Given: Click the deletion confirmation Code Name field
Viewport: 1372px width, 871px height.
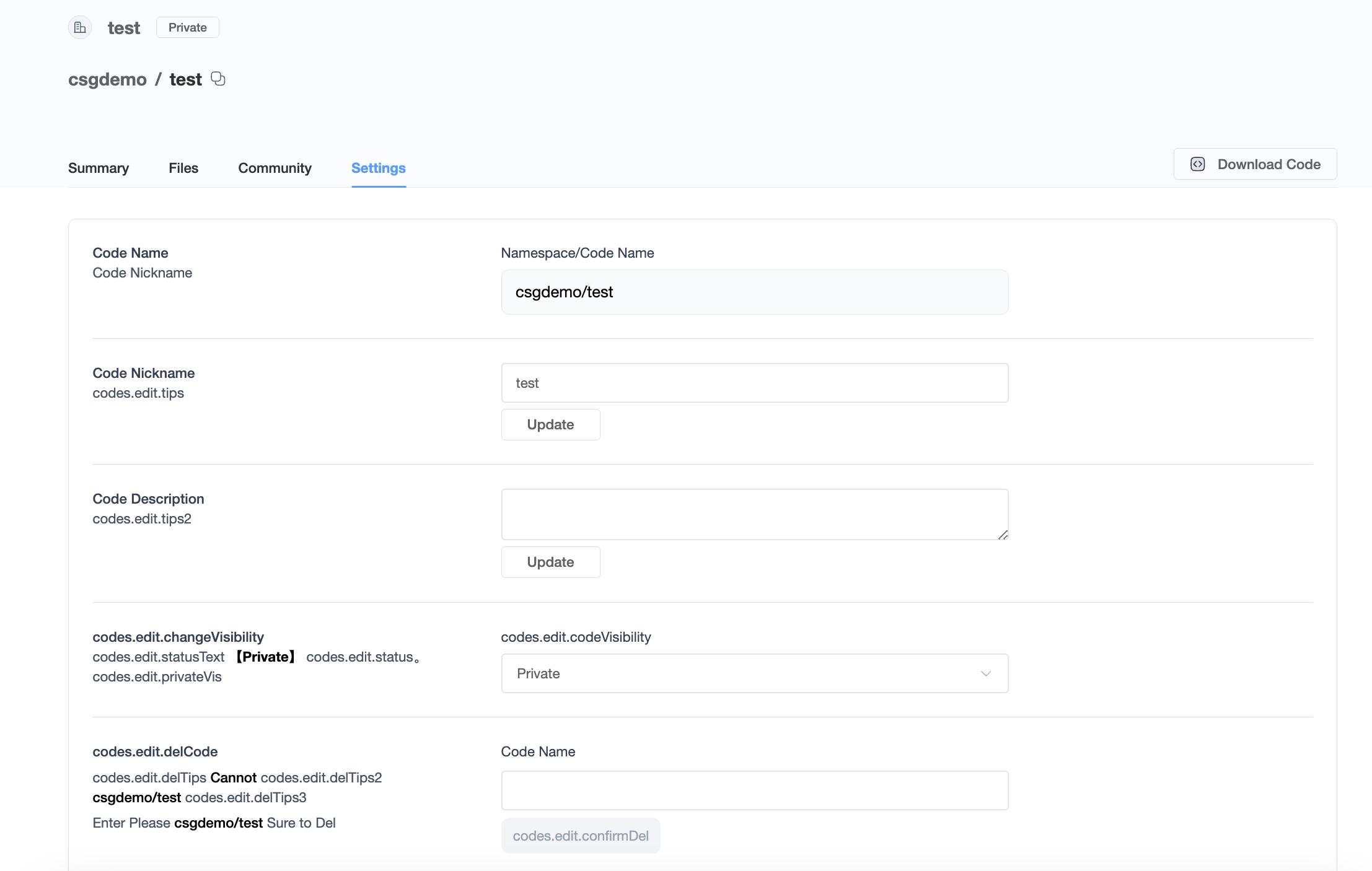Looking at the screenshot, I should pyautogui.click(x=754, y=790).
